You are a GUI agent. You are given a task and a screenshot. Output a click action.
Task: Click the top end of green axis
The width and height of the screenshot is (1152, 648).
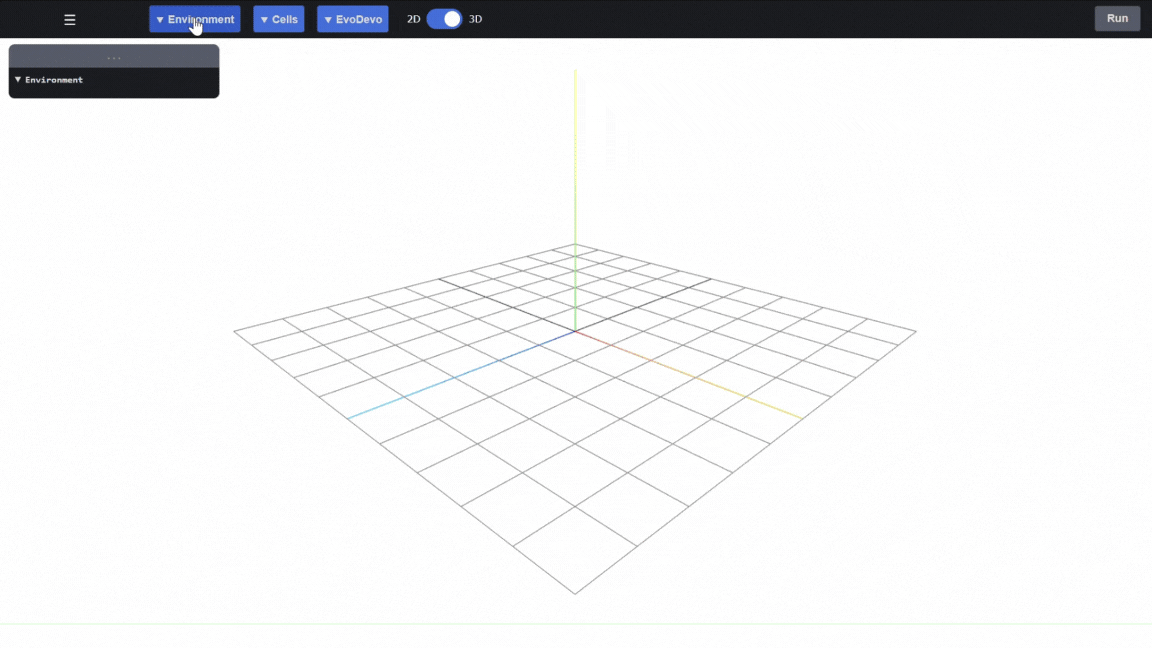pos(575,72)
